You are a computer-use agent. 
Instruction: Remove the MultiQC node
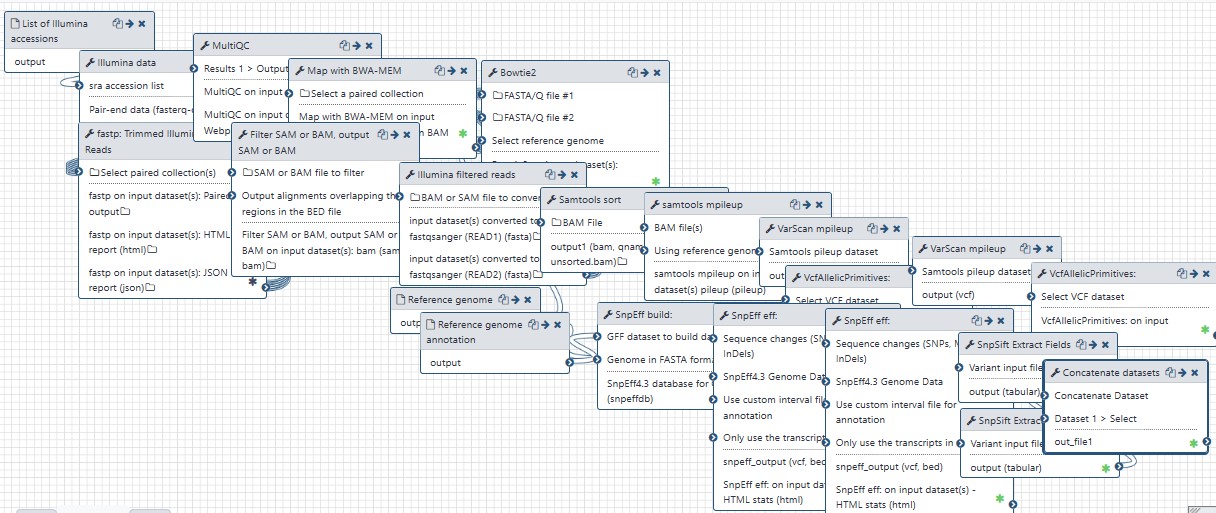(369, 46)
